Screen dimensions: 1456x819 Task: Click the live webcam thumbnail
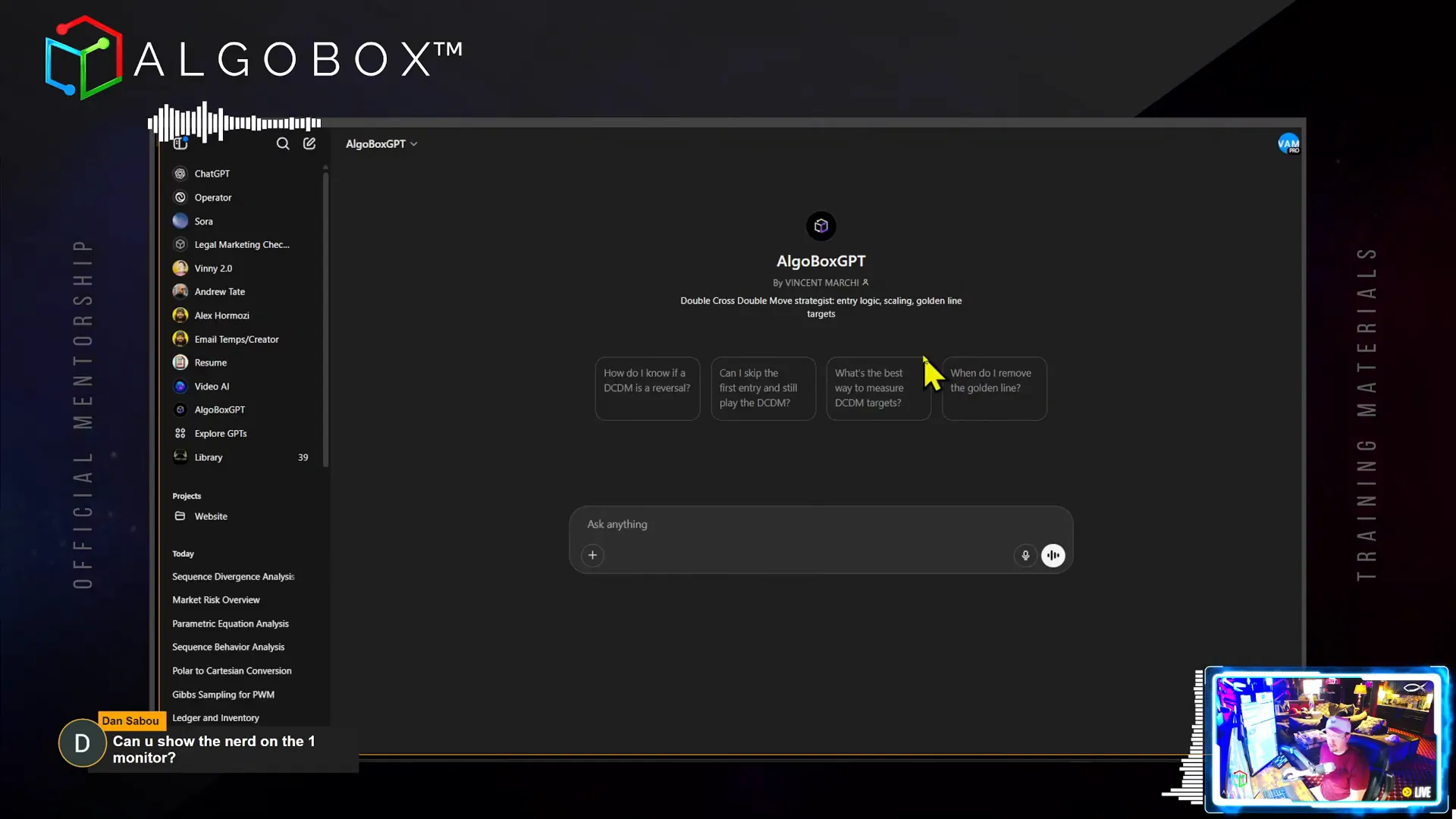click(1326, 739)
